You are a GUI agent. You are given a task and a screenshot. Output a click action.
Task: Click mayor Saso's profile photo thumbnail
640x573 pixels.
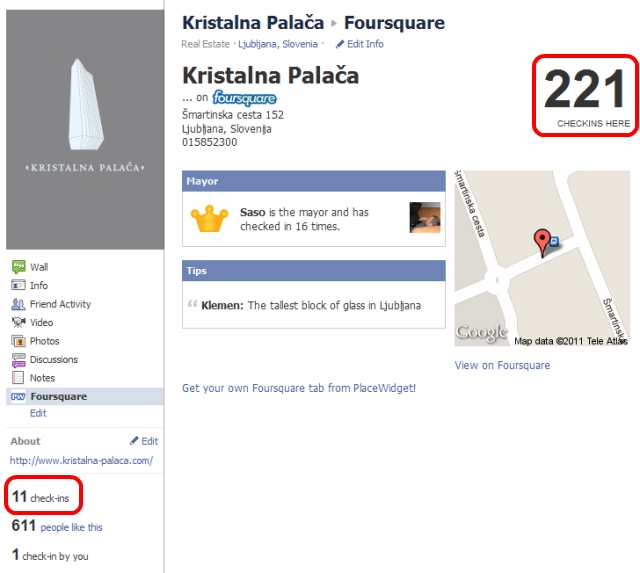point(425,218)
